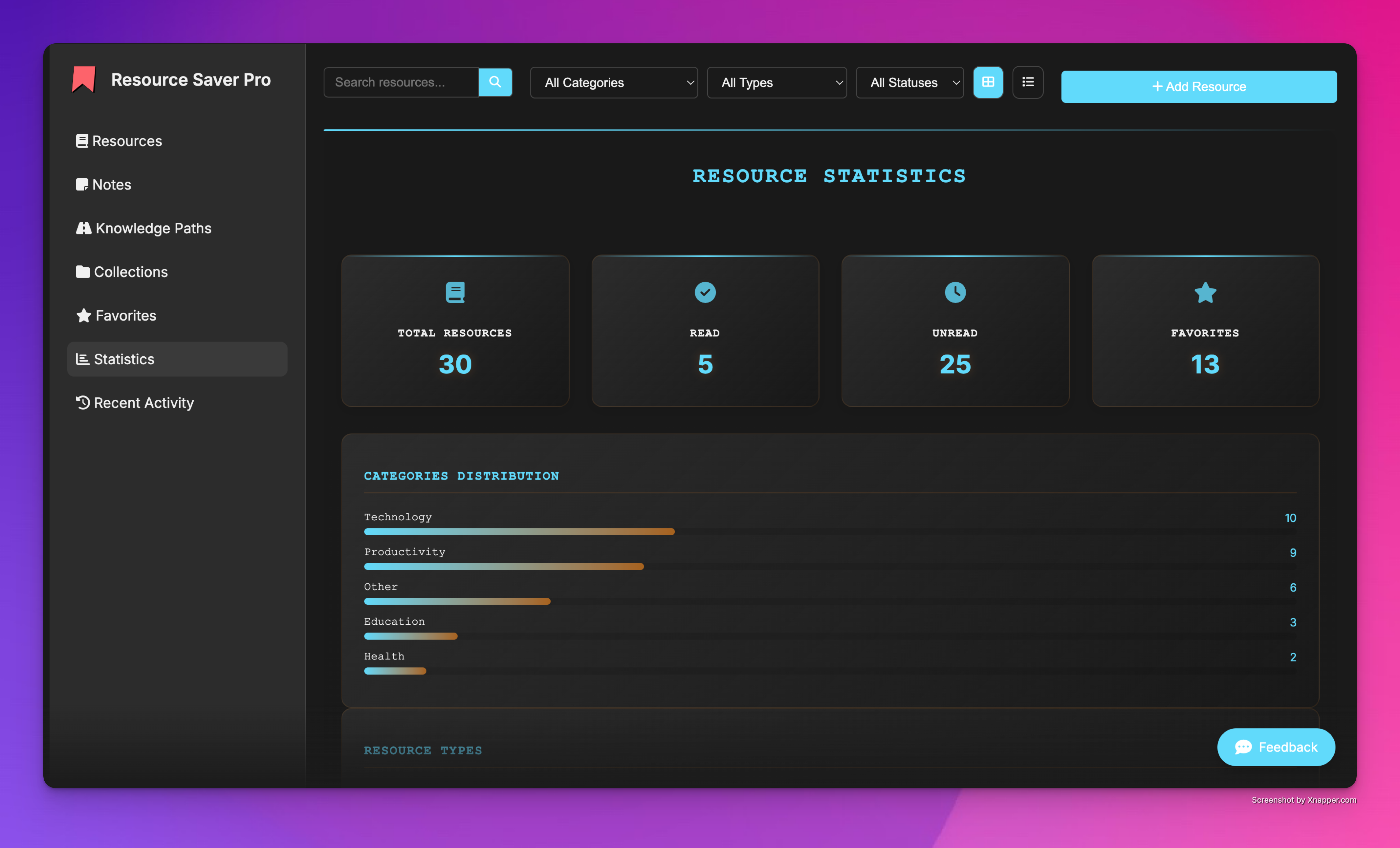This screenshot has width=1400, height=848.
Task: Click the Favorites star sidebar icon
Action: click(83, 315)
